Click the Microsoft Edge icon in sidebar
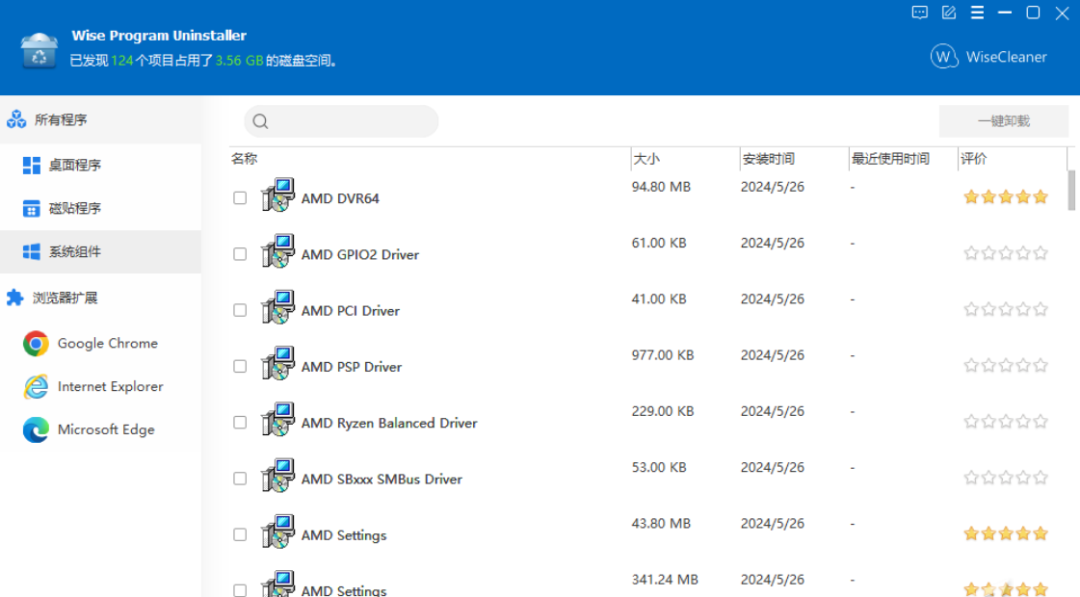Screen dimensions: 1080x597 coord(36,430)
